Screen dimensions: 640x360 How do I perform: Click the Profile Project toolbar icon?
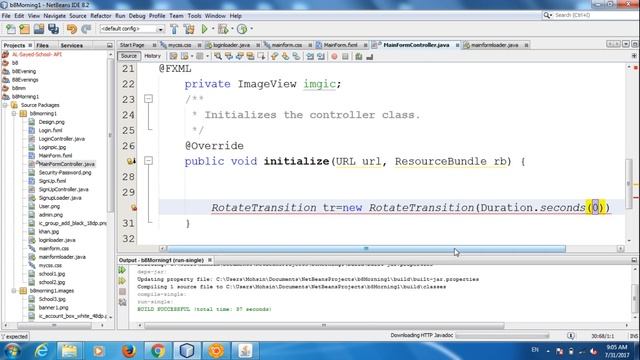(x=242, y=29)
